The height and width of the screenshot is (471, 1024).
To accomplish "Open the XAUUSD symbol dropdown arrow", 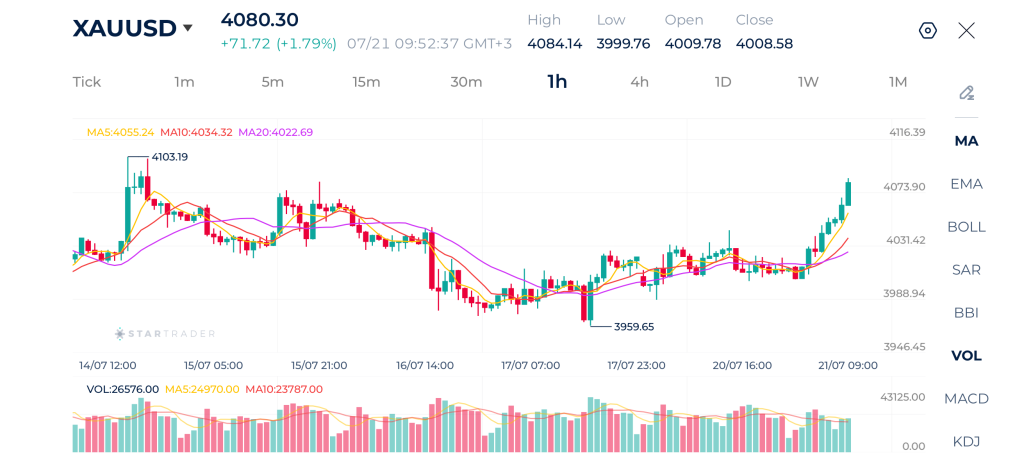I will pos(188,28).
